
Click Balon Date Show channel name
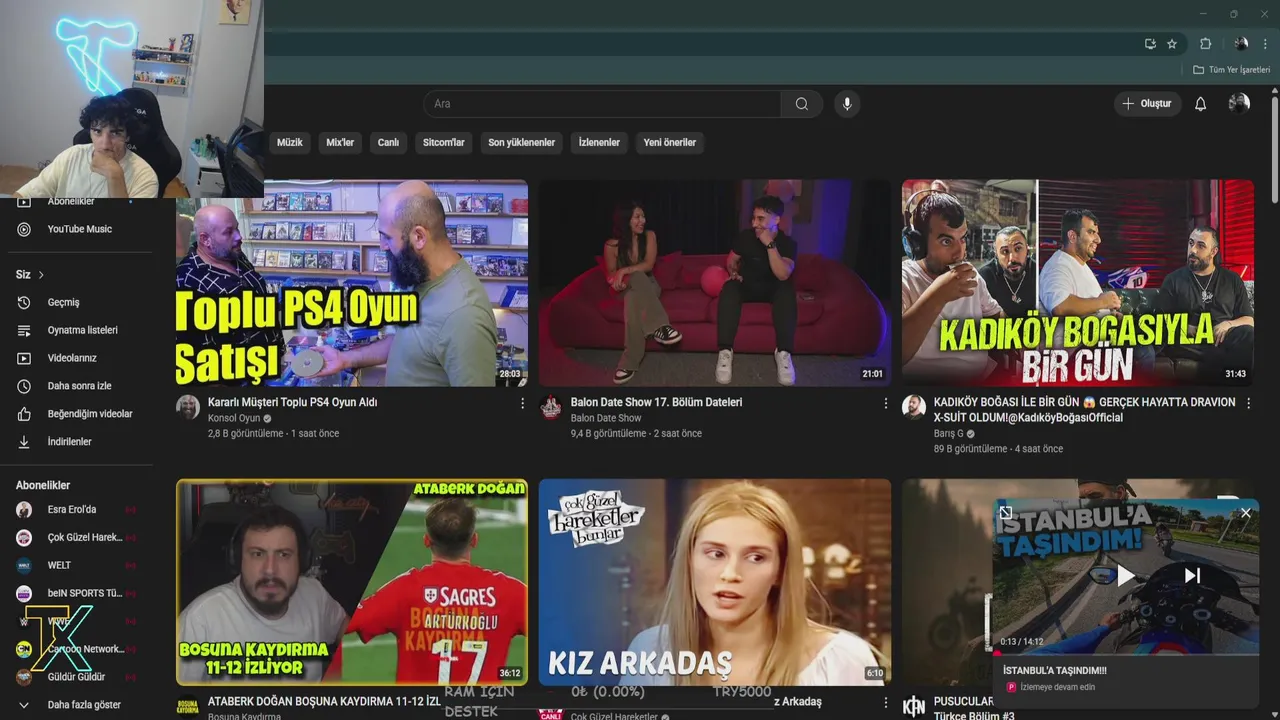click(x=606, y=418)
